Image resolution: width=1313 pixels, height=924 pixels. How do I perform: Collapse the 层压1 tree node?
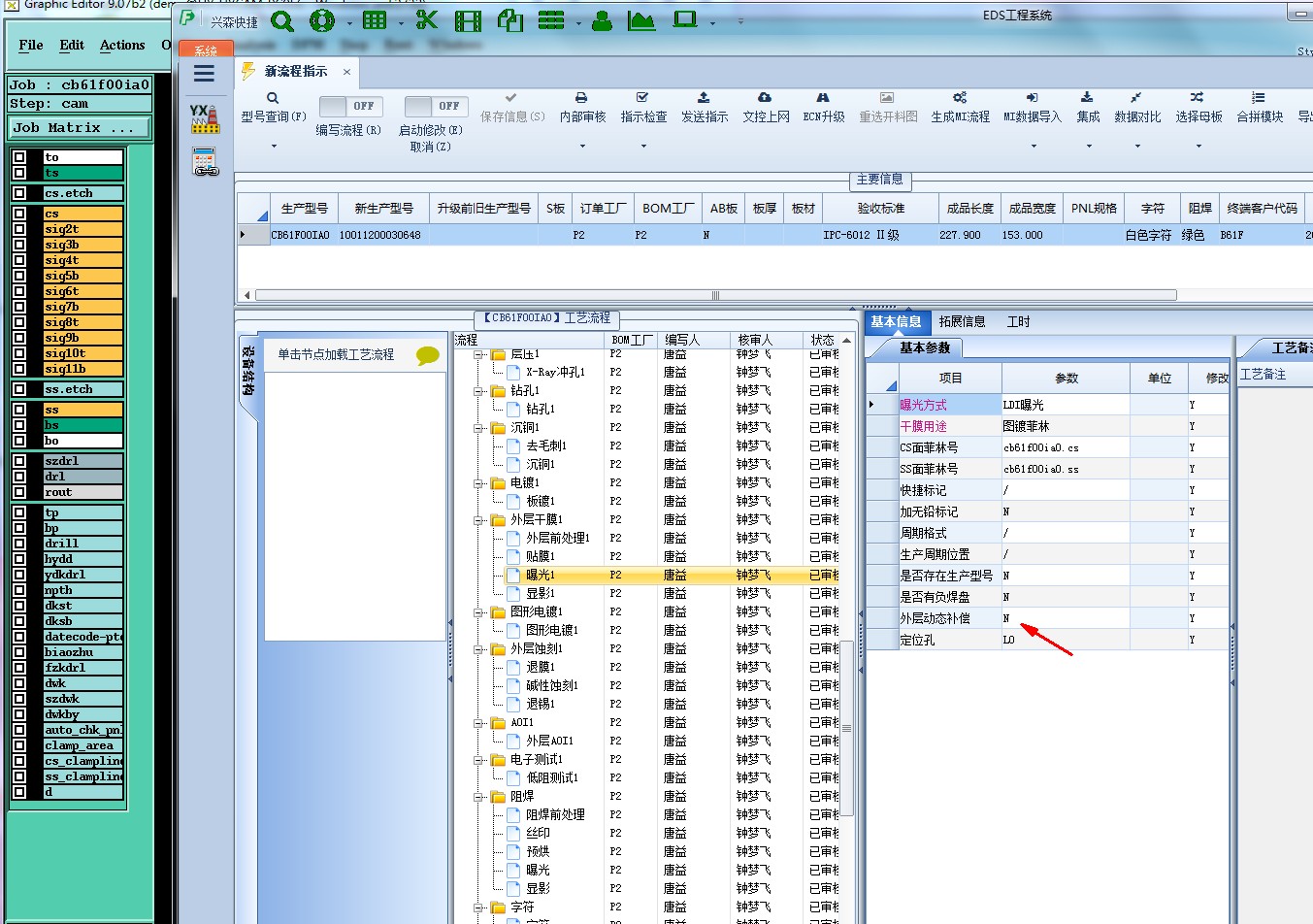(x=479, y=354)
